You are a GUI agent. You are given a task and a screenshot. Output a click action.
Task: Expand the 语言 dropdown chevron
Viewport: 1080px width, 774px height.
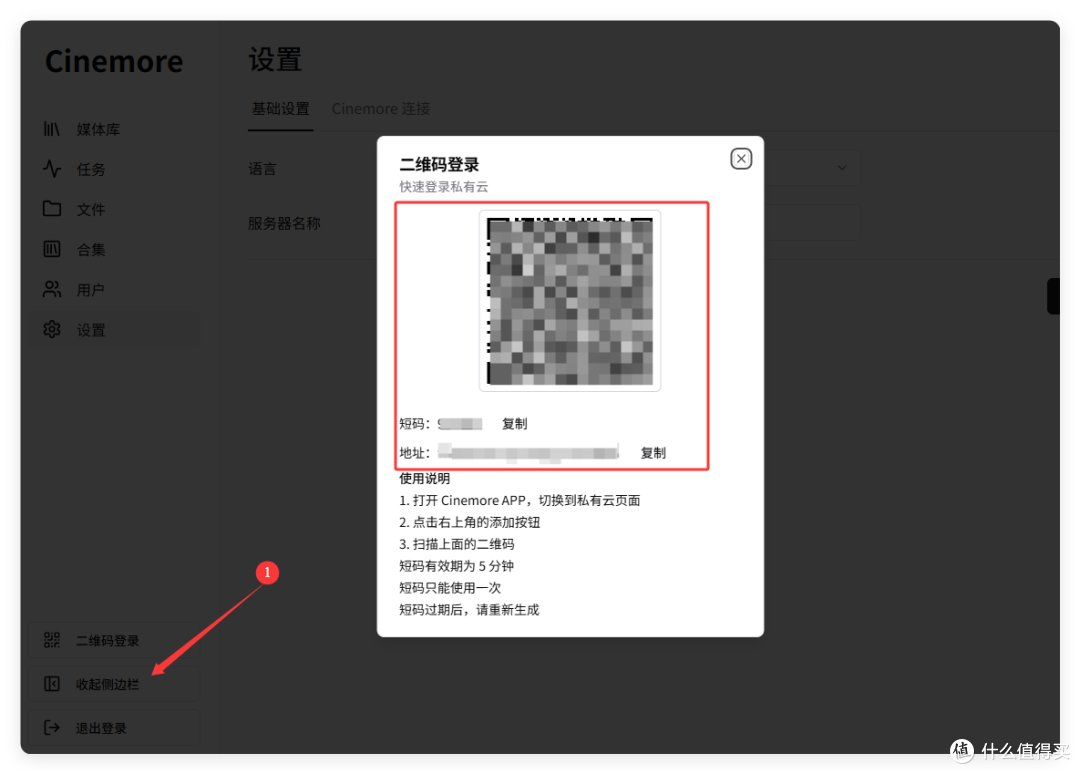pos(842,168)
